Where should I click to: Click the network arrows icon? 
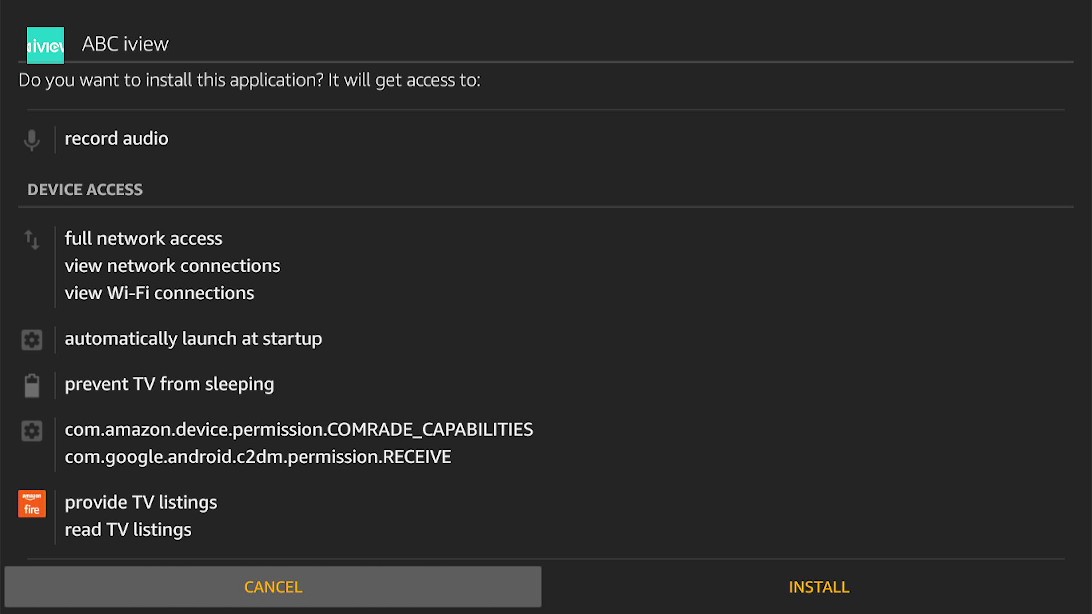[x=31, y=239]
